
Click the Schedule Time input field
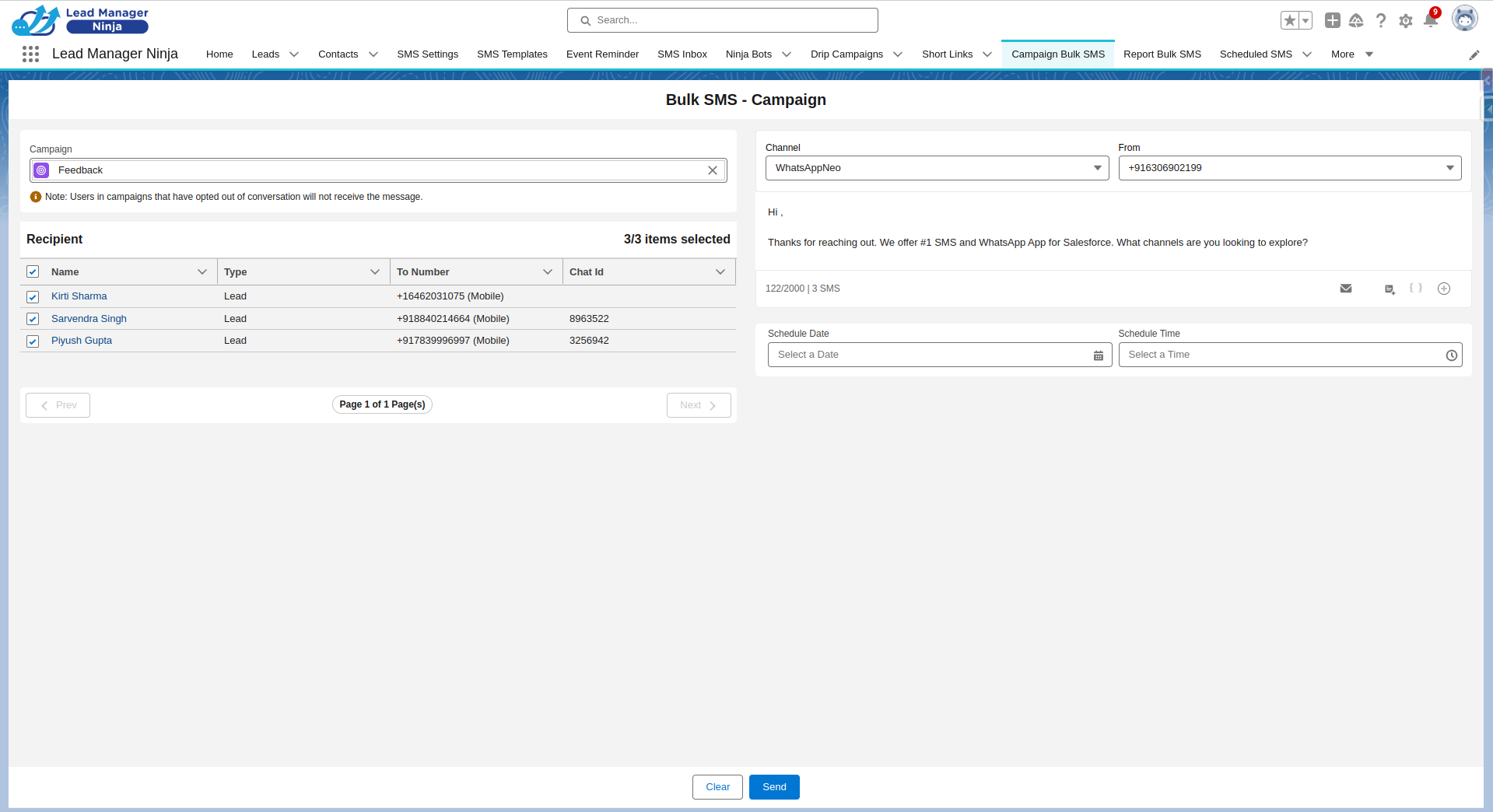1290,355
